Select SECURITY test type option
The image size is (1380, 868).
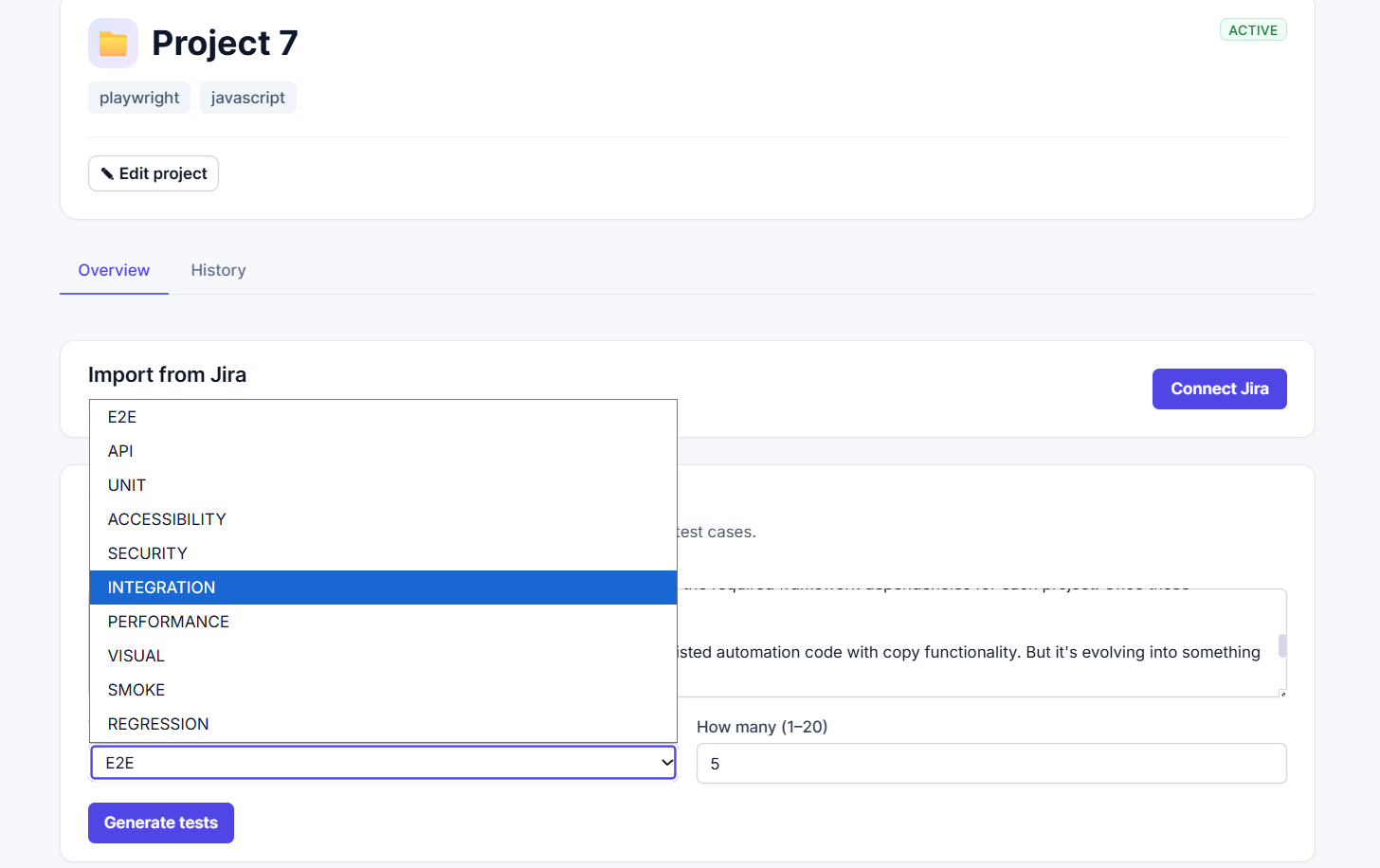[383, 553]
